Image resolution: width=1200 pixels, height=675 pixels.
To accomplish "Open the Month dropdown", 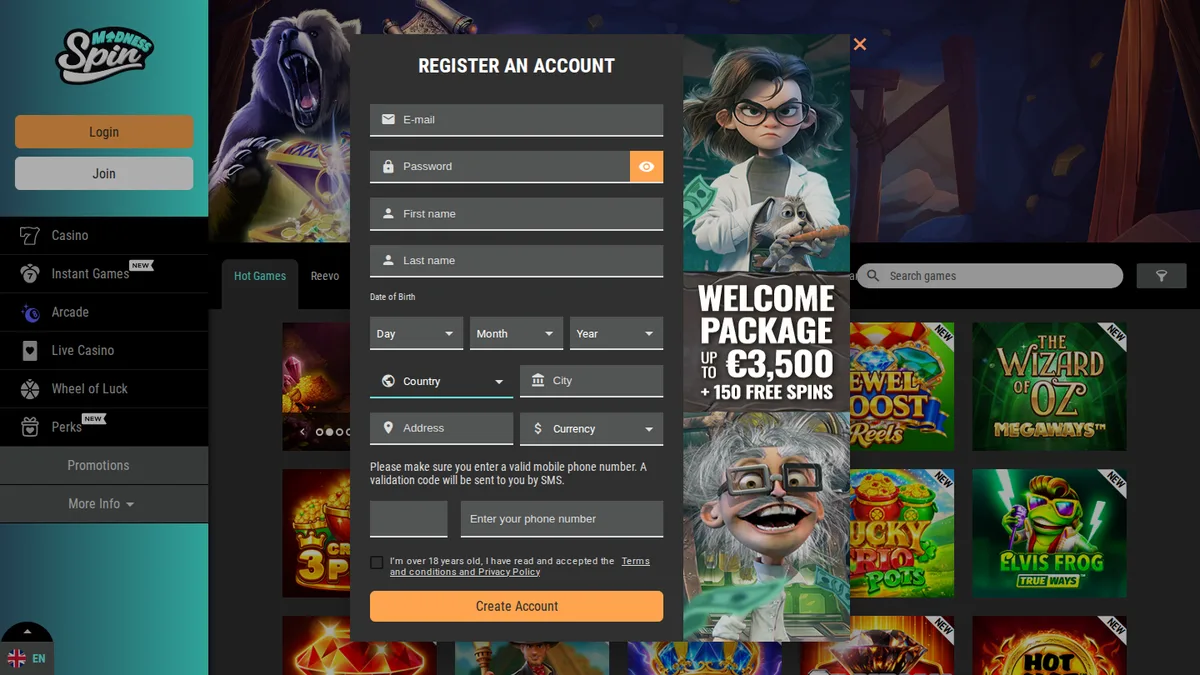I will tap(516, 334).
